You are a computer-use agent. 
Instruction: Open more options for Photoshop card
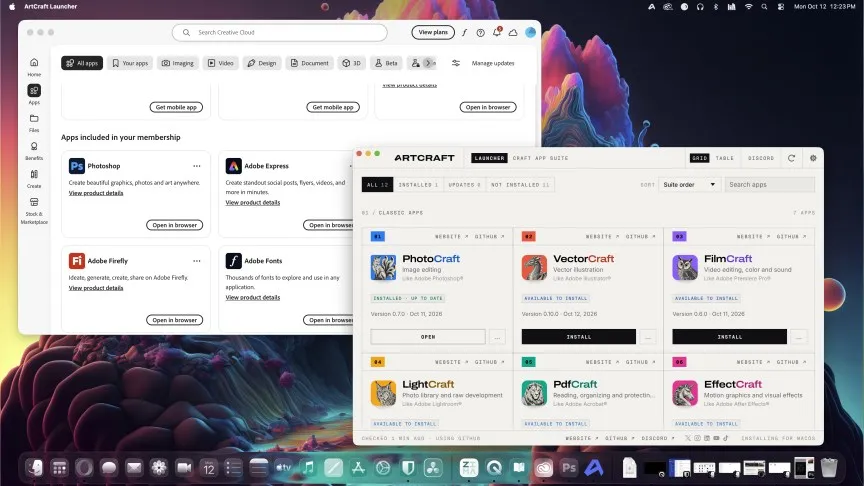(197, 166)
